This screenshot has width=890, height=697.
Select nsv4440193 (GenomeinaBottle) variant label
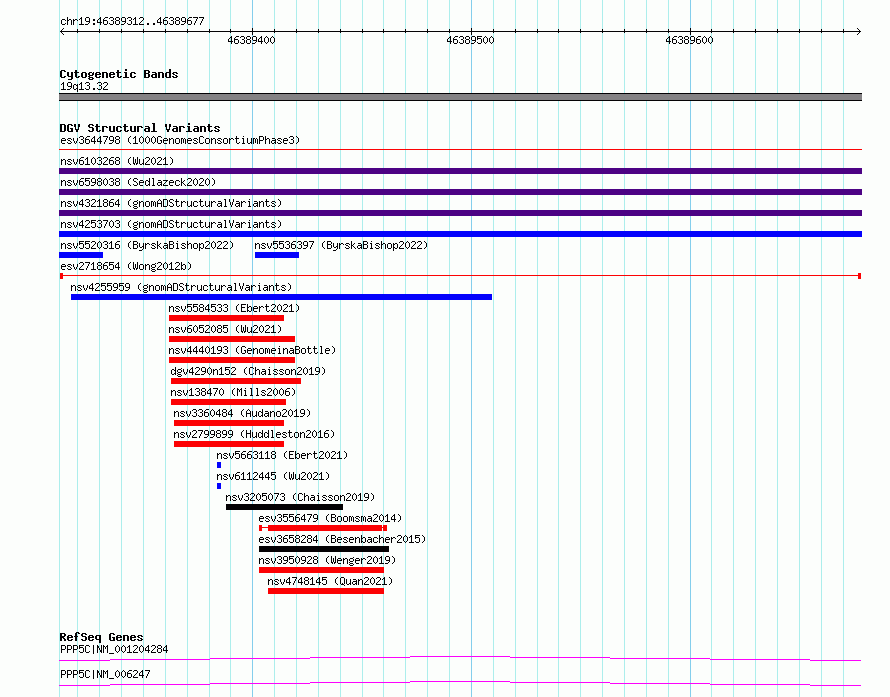click(252, 350)
